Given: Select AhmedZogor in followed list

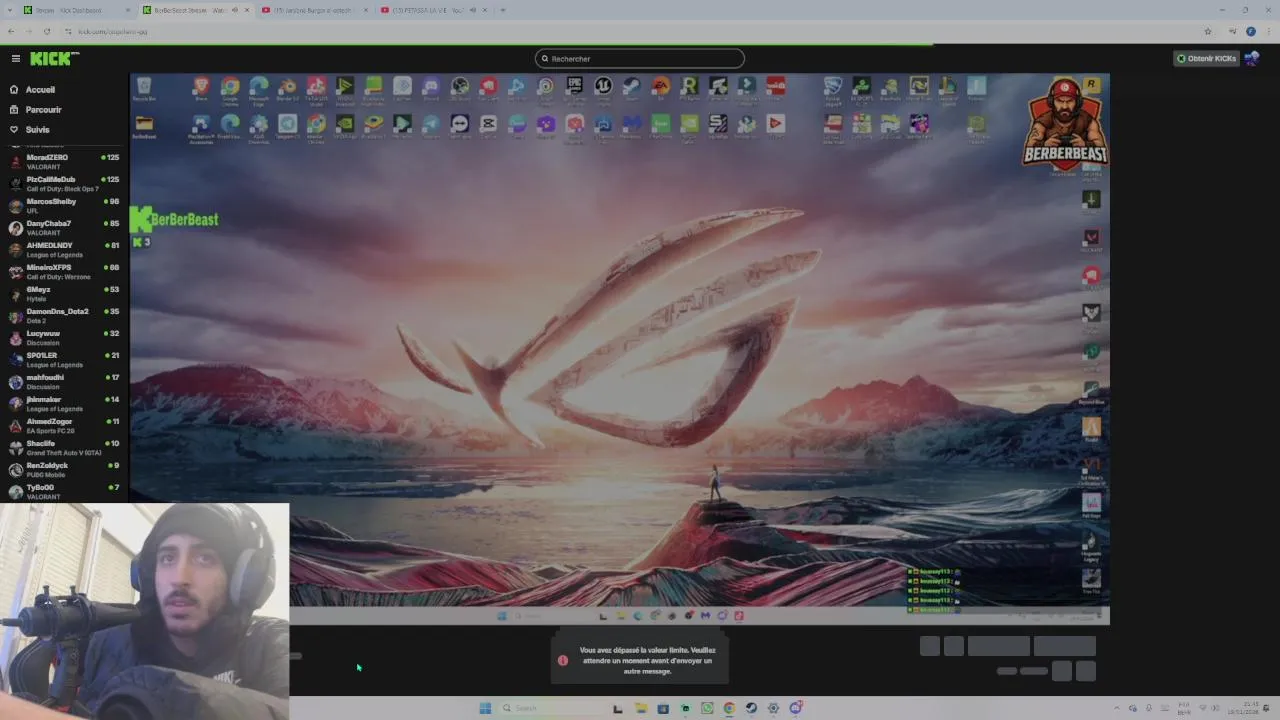Looking at the screenshot, I should coord(64,426).
